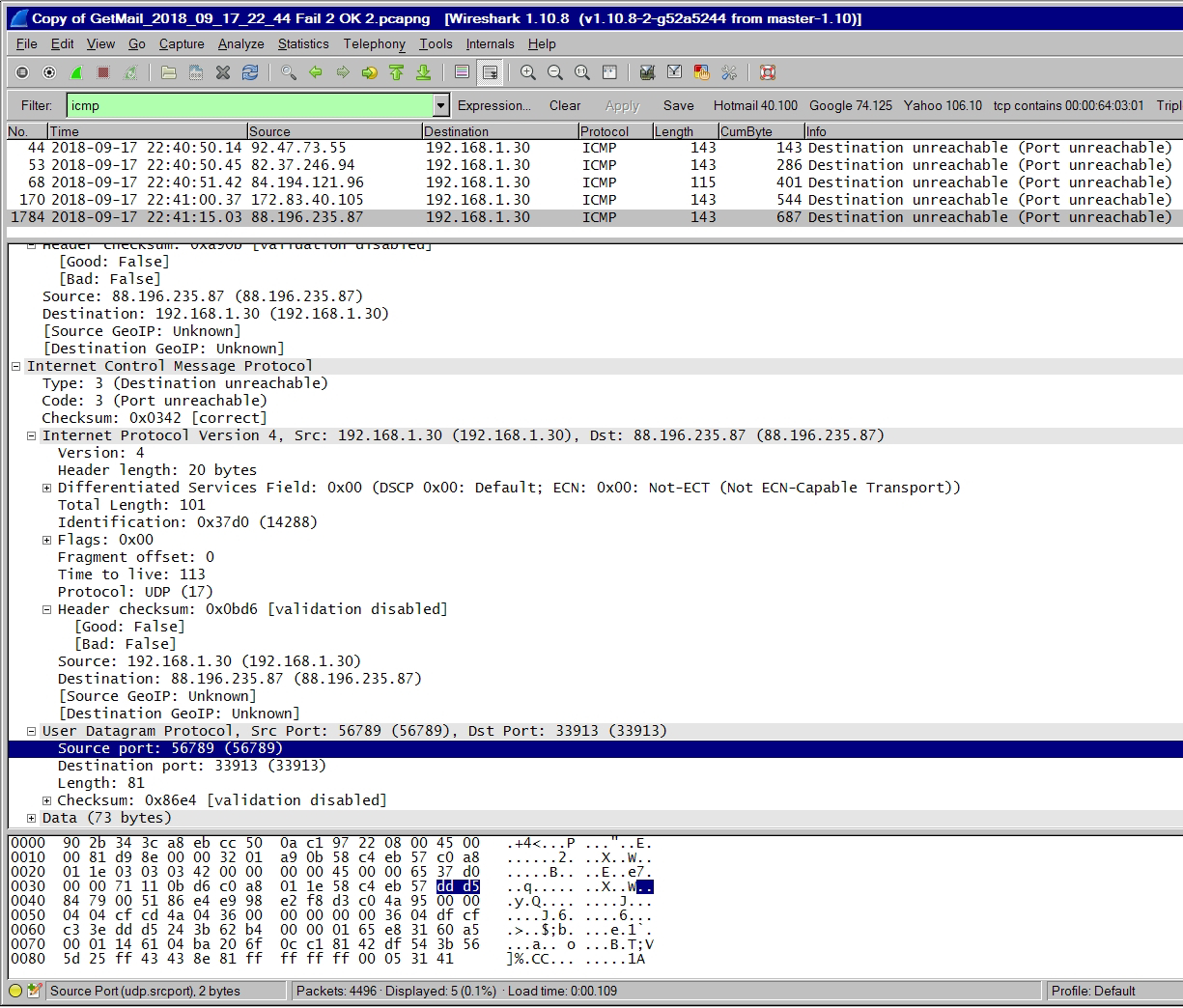The height and width of the screenshot is (1008, 1183).
Task: Open the Telephony menu
Action: (374, 43)
